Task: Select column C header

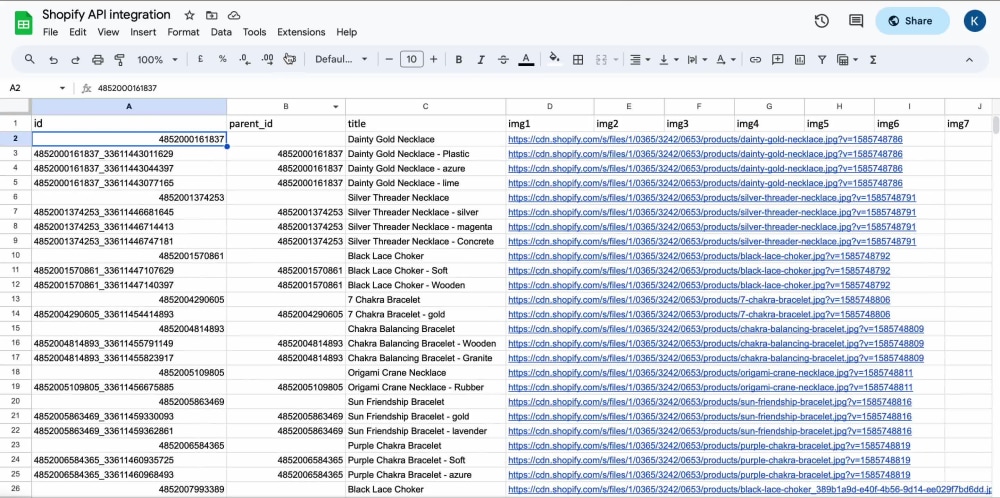Action: pos(425,106)
